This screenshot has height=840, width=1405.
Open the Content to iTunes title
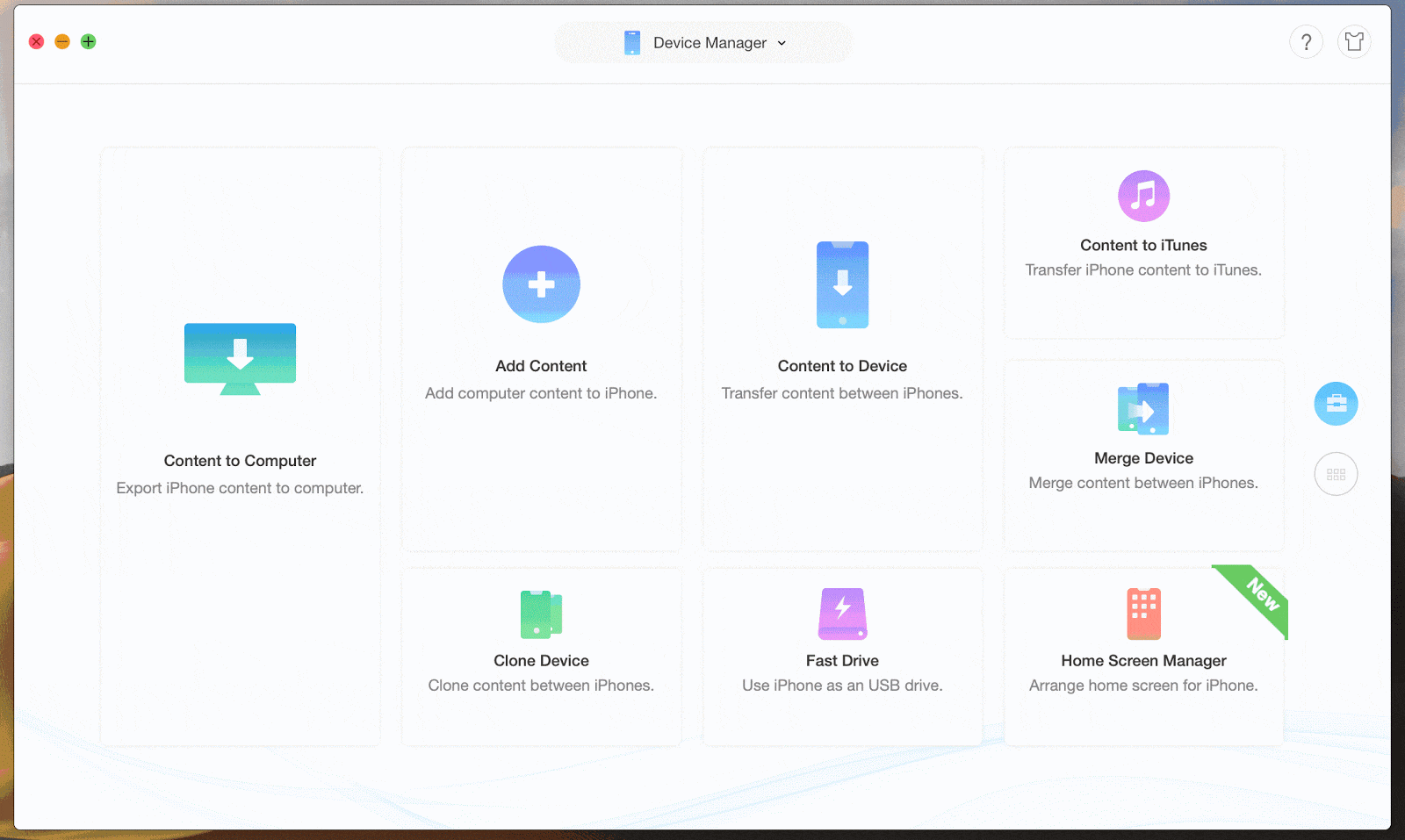click(x=1143, y=246)
